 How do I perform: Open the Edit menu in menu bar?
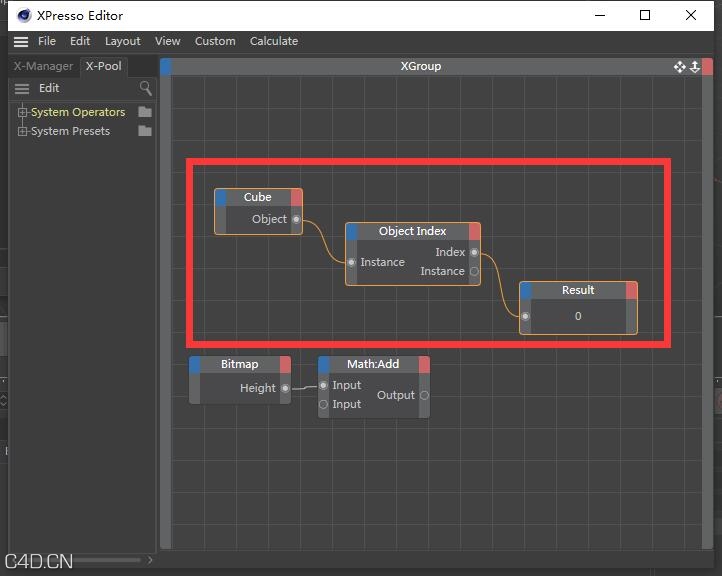click(80, 41)
